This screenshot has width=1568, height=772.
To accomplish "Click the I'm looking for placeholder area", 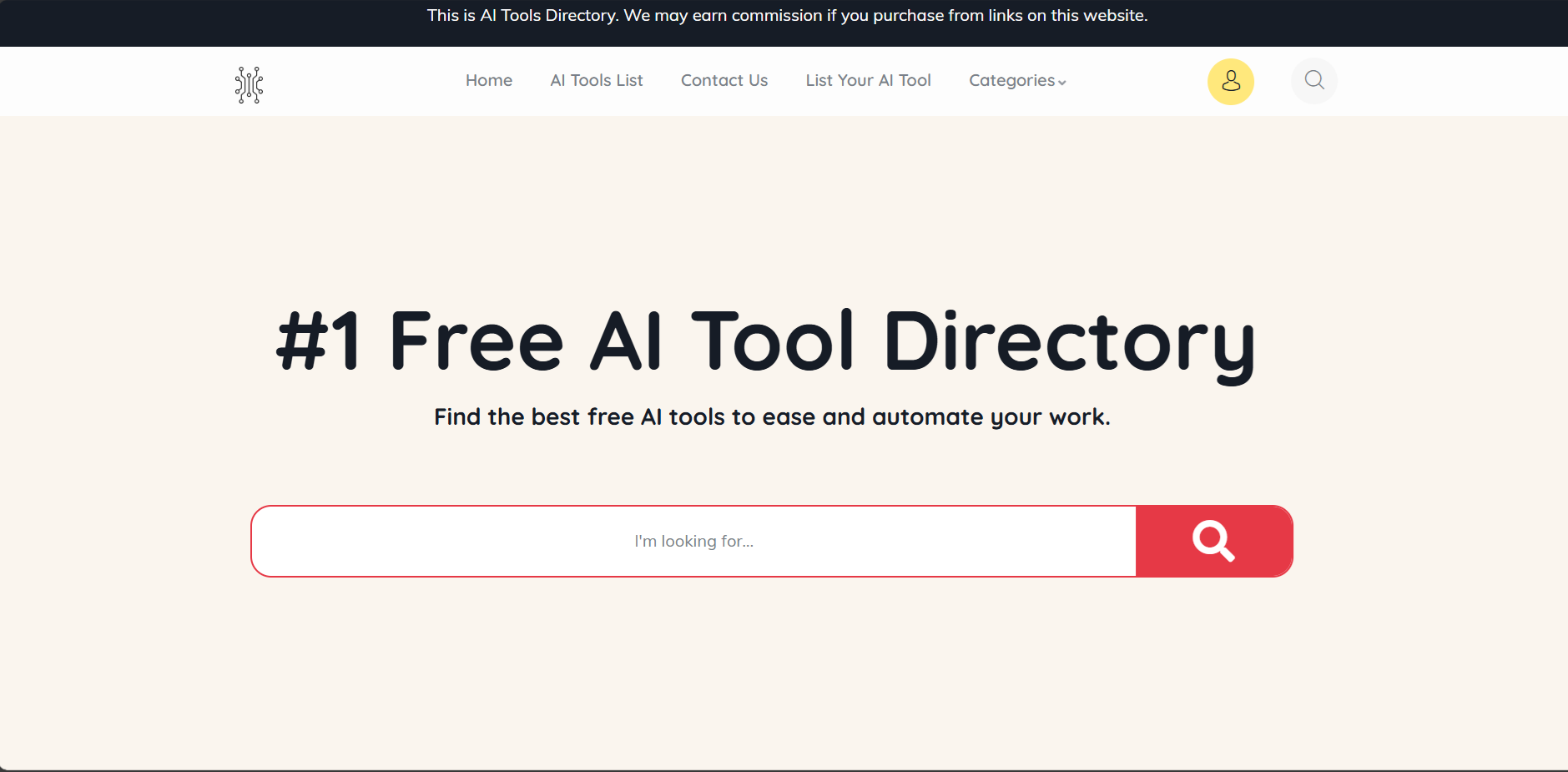I will pos(693,541).
